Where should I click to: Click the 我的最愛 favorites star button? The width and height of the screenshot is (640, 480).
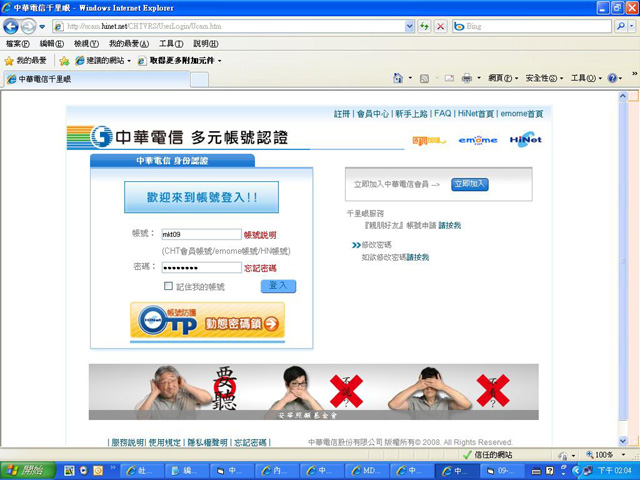25,61
